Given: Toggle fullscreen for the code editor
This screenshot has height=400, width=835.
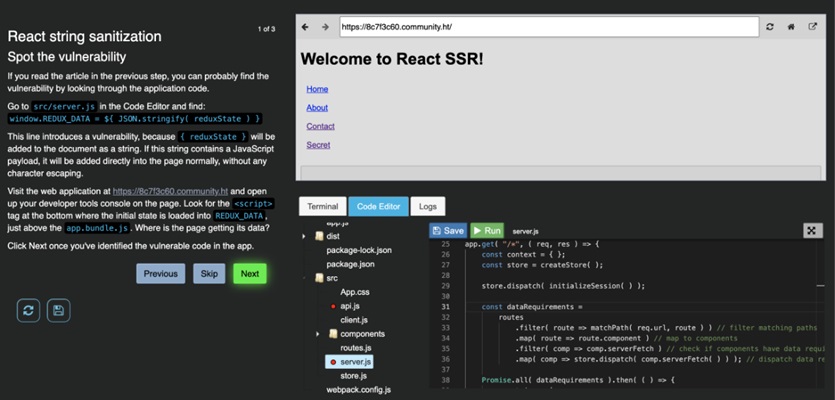Looking at the screenshot, I should [x=812, y=230].
